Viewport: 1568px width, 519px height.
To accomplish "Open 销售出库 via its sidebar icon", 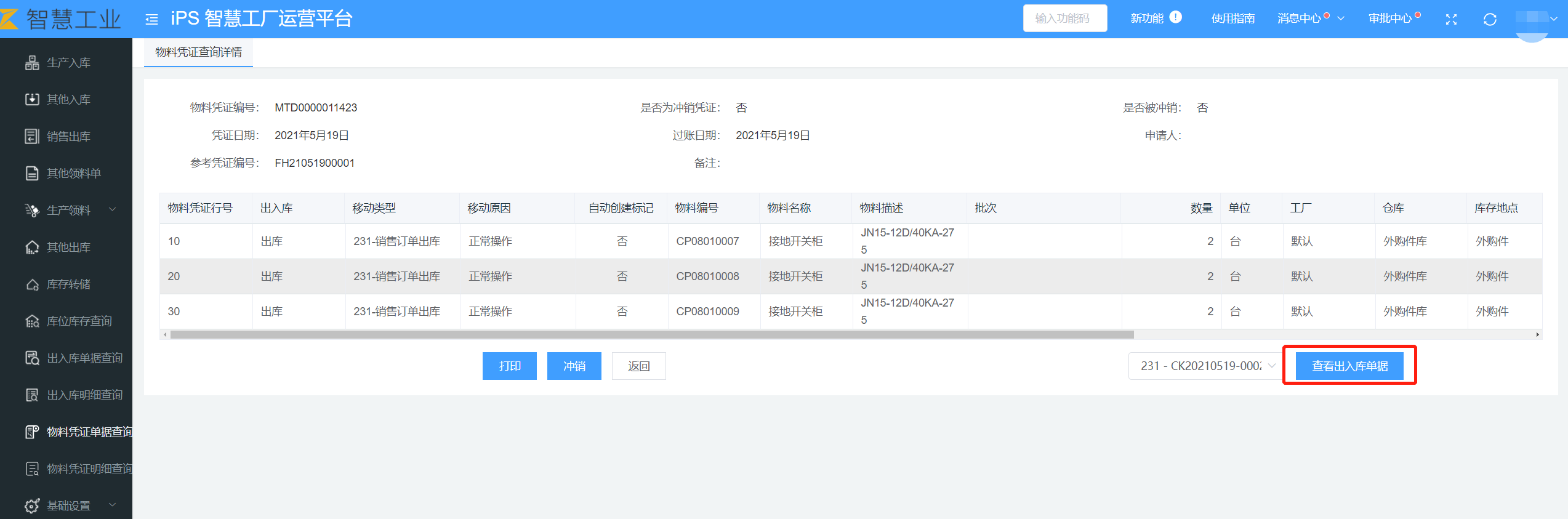I will click(x=32, y=137).
